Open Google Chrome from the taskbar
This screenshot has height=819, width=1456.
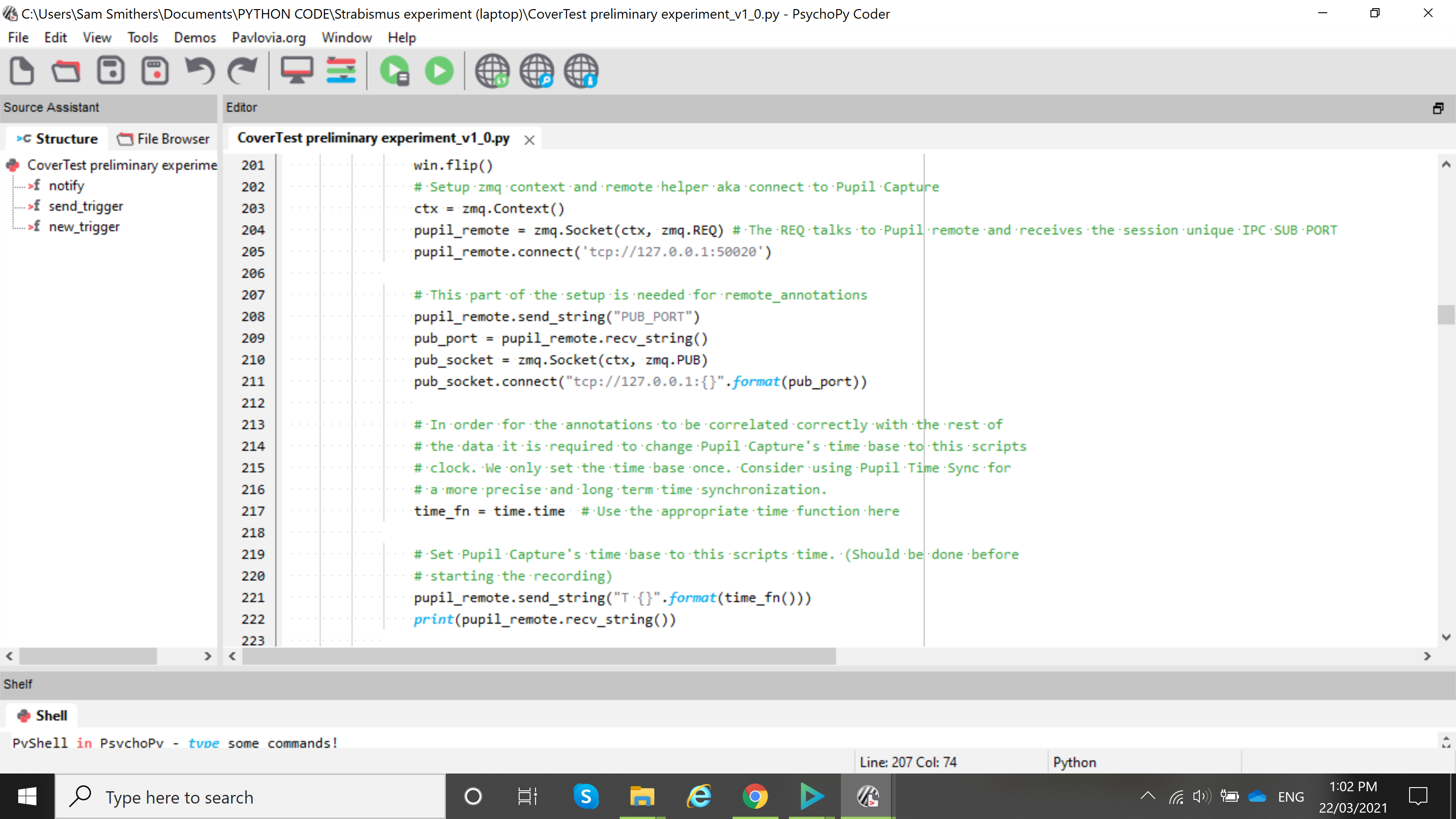point(755,797)
